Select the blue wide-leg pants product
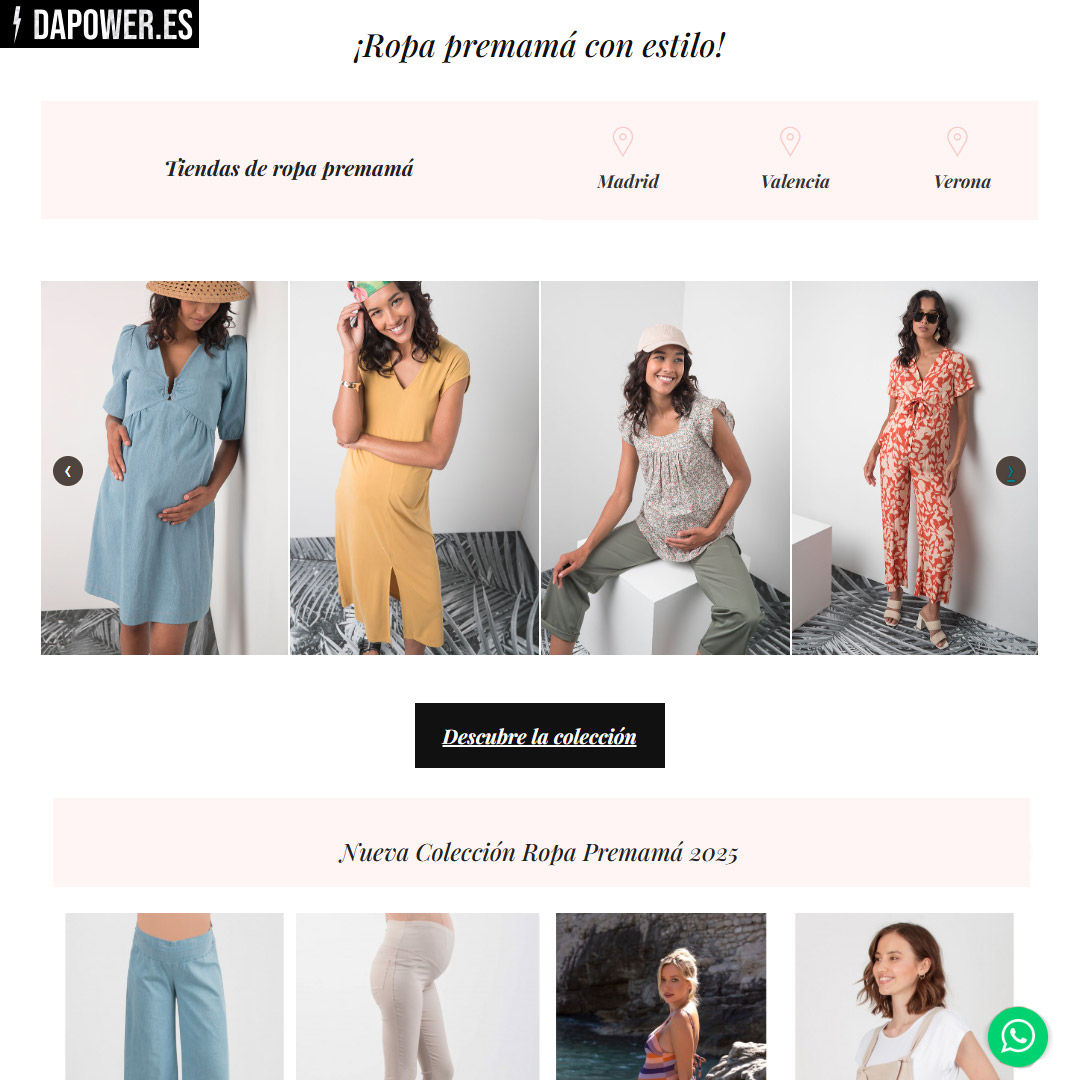Image resolution: width=1080 pixels, height=1080 pixels. [x=174, y=996]
